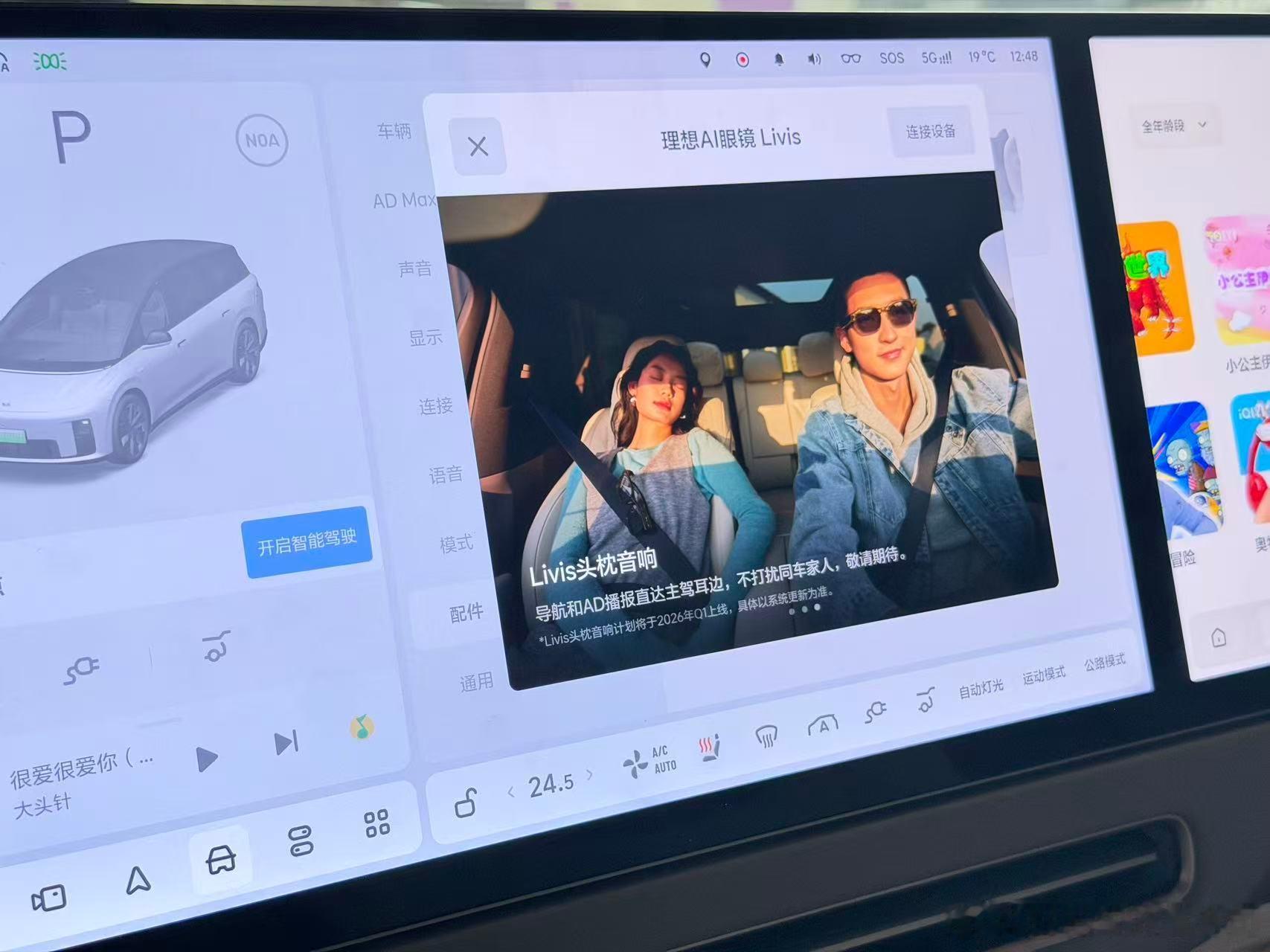The image size is (1270, 952).
Task: Lower temperature with the left chevron
Action: click(510, 792)
